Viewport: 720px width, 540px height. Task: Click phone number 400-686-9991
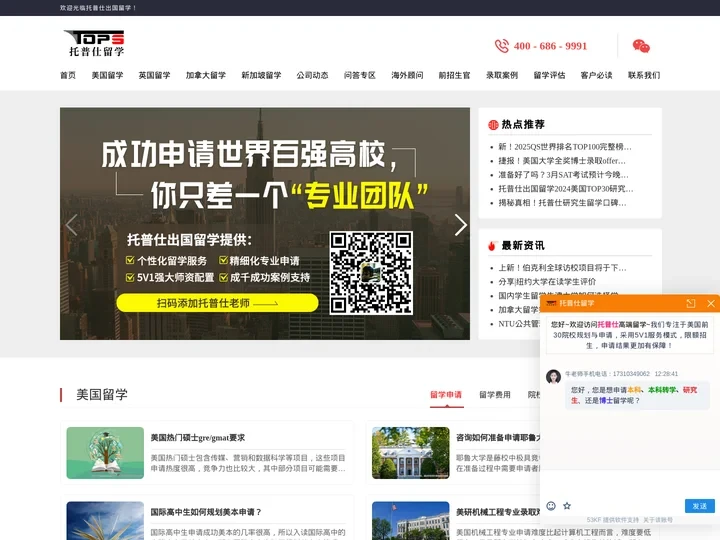(551, 46)
